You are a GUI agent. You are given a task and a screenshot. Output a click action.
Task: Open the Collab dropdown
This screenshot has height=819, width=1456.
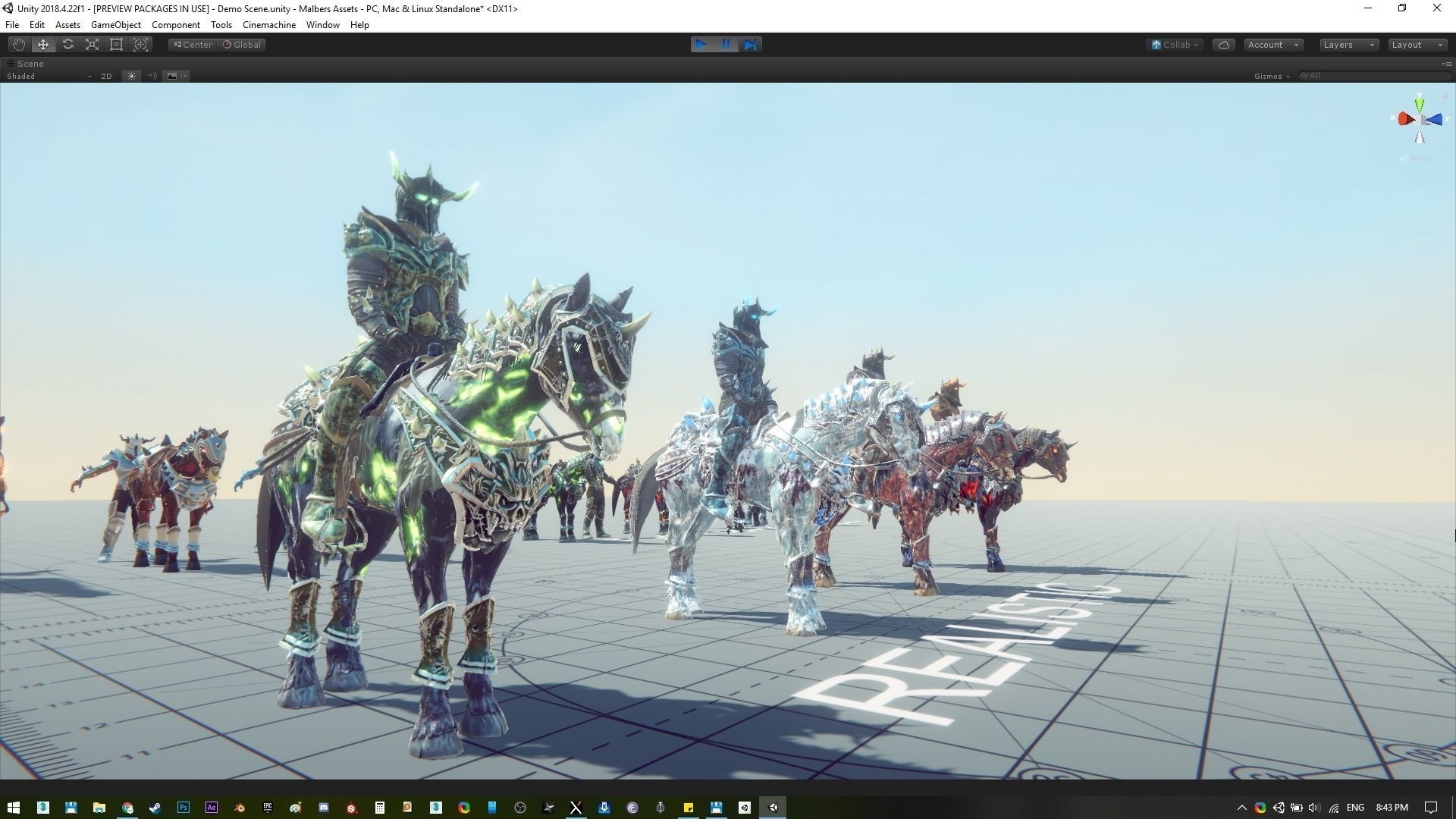[x=1175, y=45]
